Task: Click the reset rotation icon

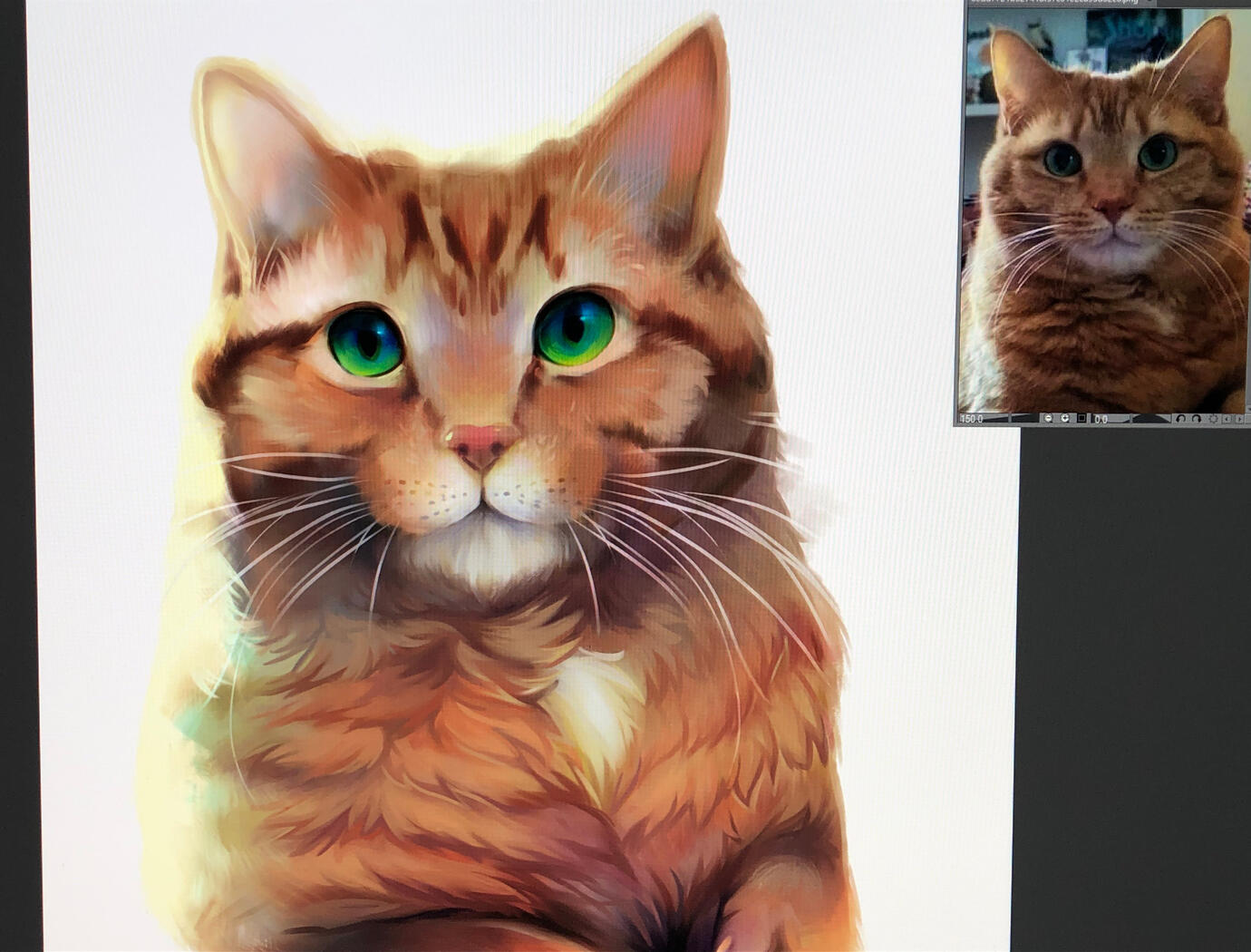Action: [1214, 419]
